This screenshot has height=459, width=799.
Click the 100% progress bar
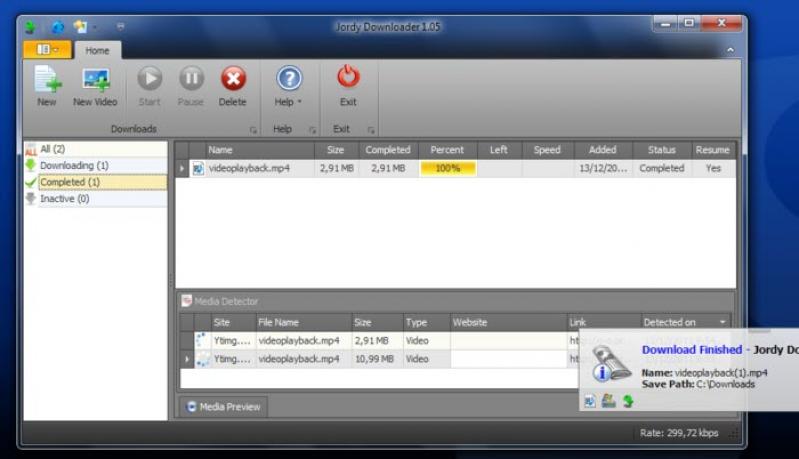click(x=448, y=168)
